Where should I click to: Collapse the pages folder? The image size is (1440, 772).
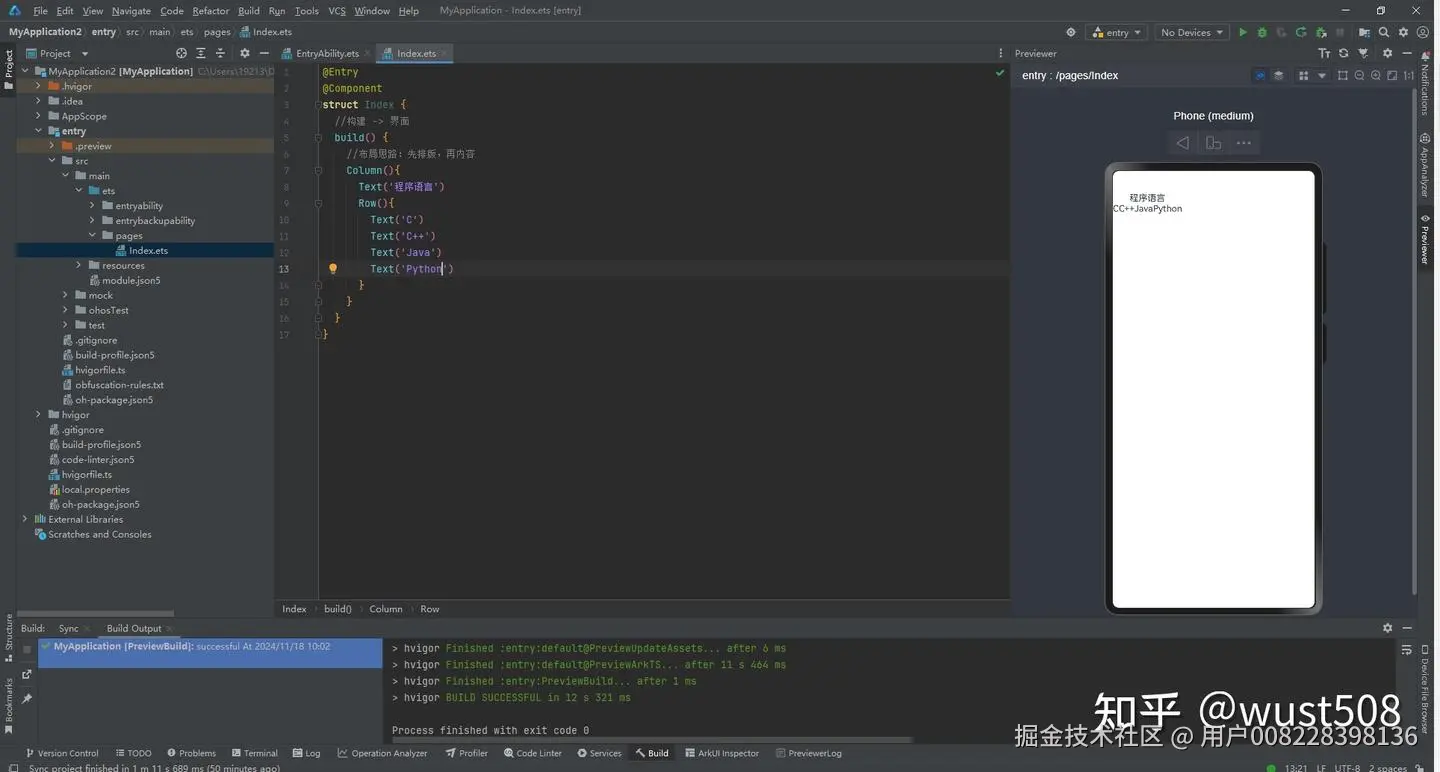tap(93, 236)
